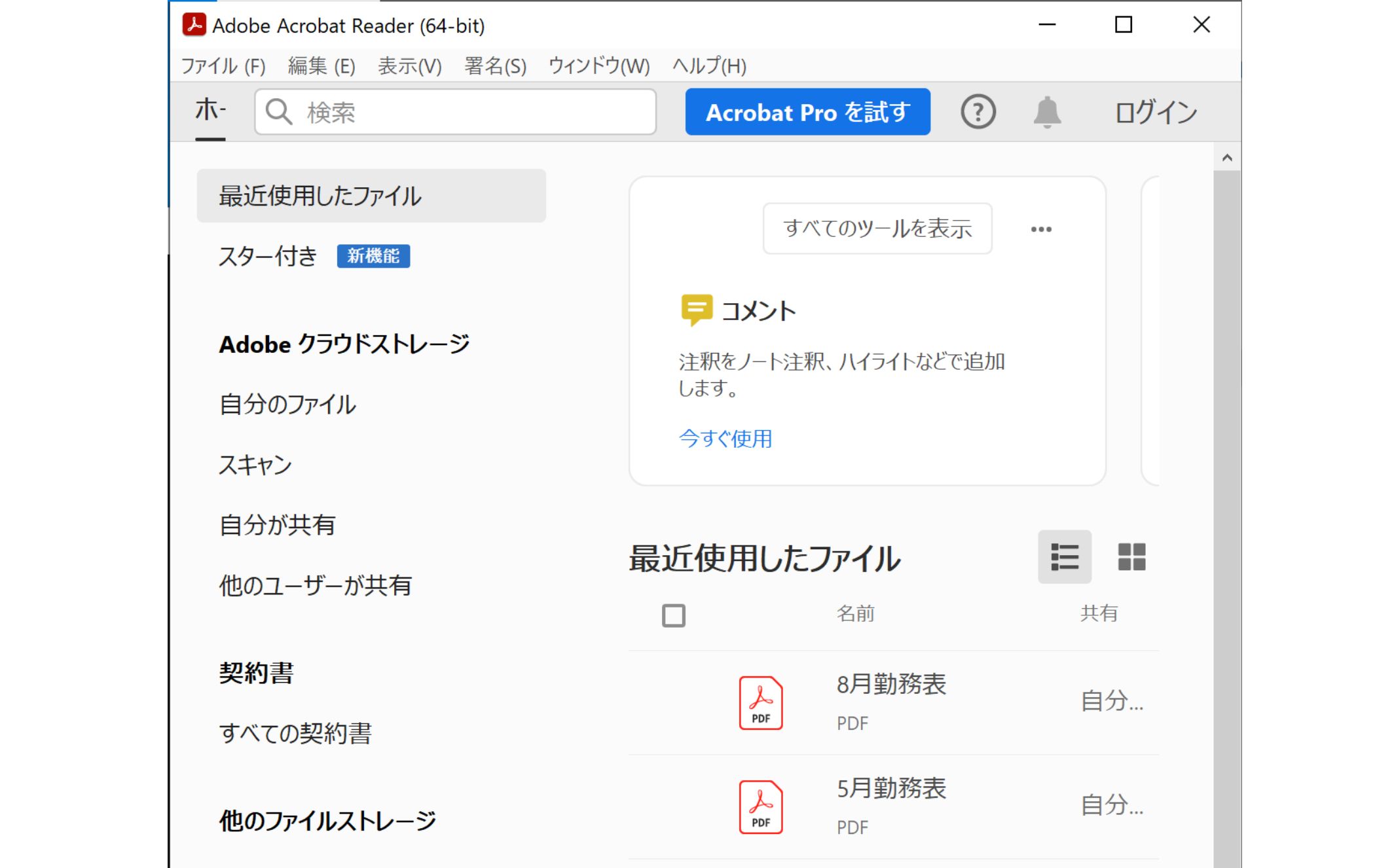Open the notifications bell icon
This screenshot has height=868, width=1375.
click(x=1047, y=112)
